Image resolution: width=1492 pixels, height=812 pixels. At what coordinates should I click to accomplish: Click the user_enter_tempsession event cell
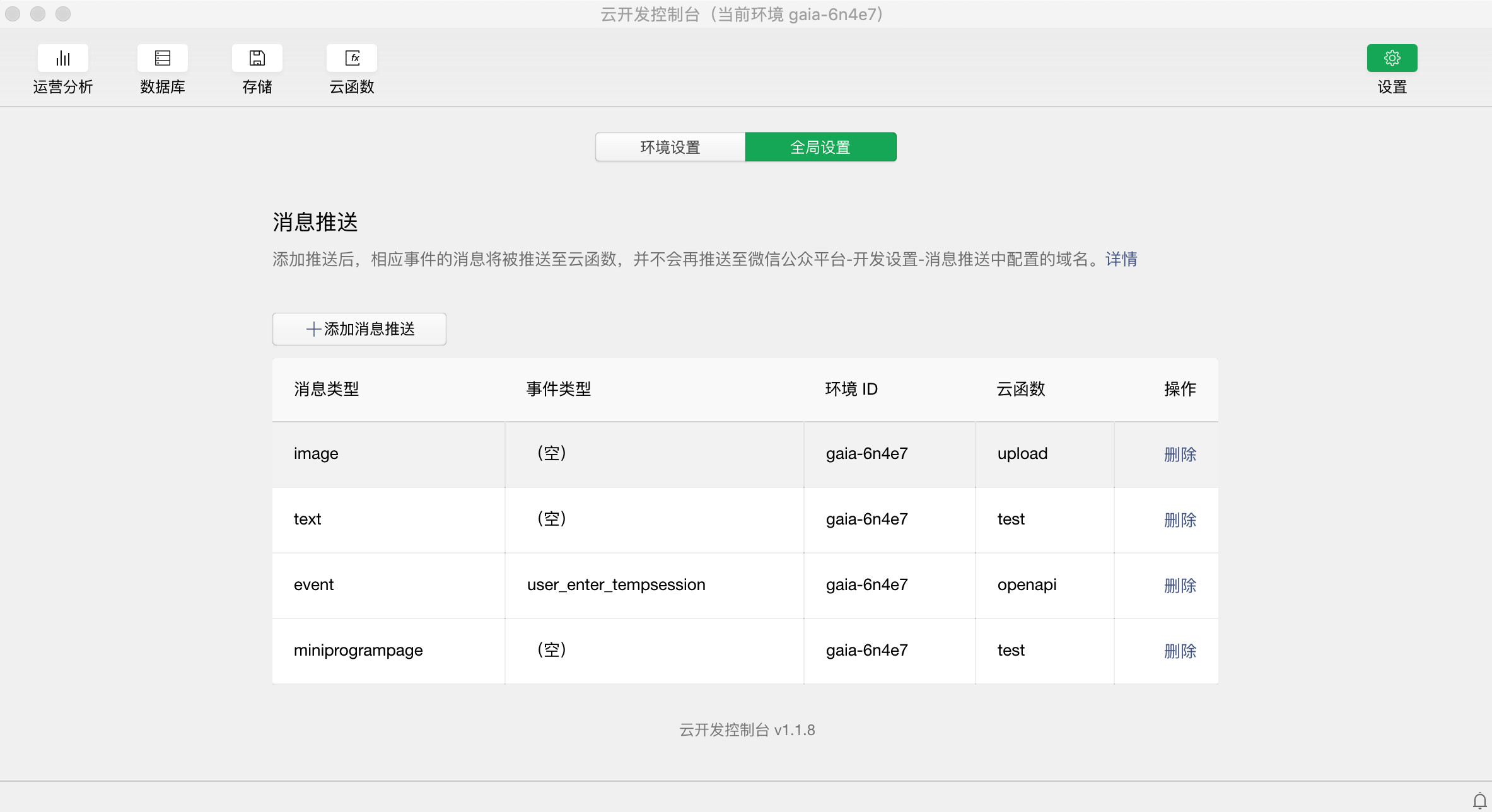616,585
